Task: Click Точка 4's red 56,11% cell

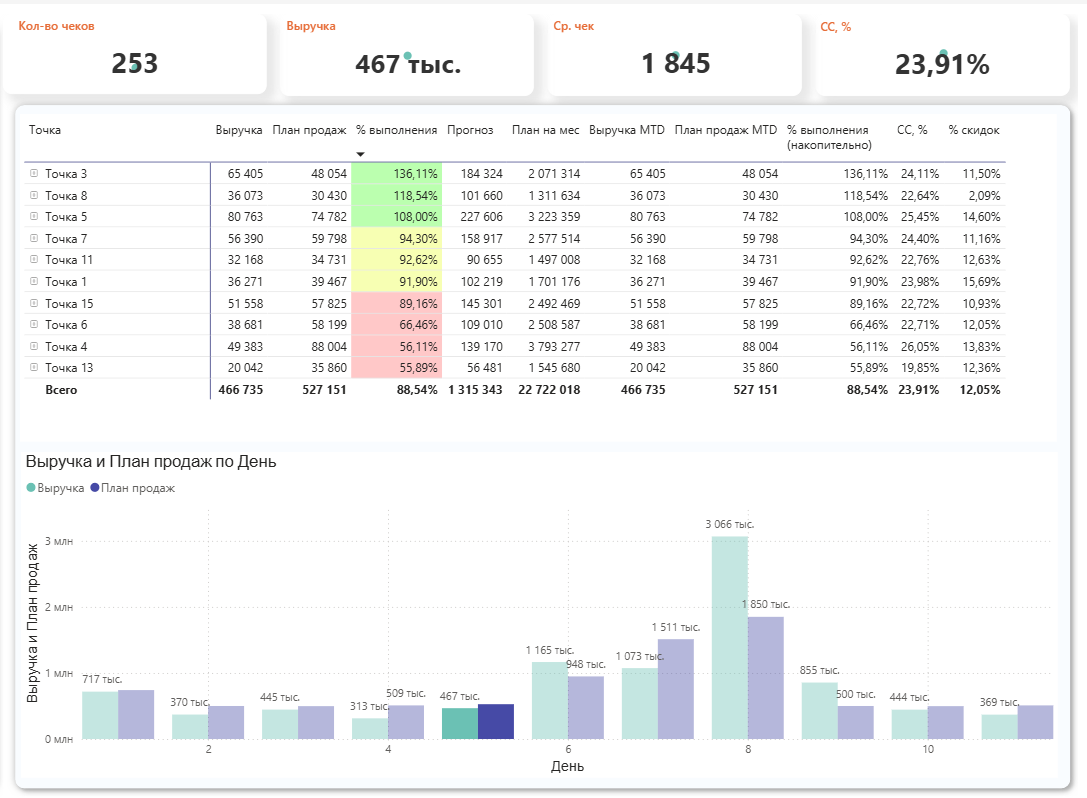Action: point(396,346)
